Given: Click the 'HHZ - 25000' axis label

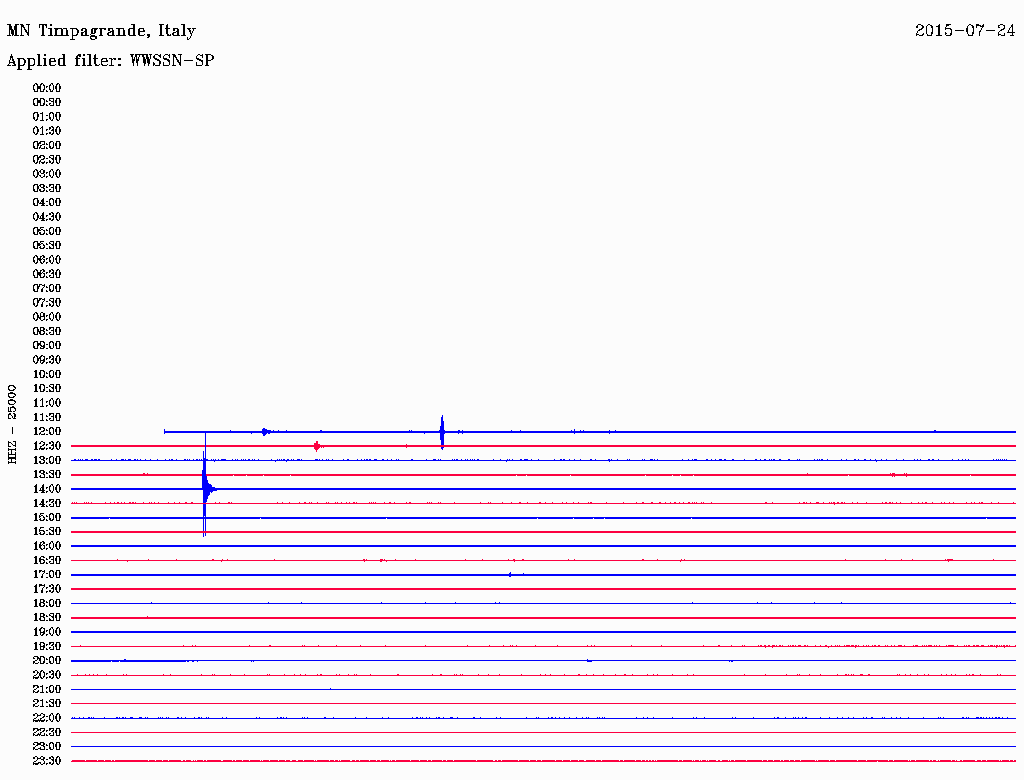Looking at the screenshot, I should point(12,424).
